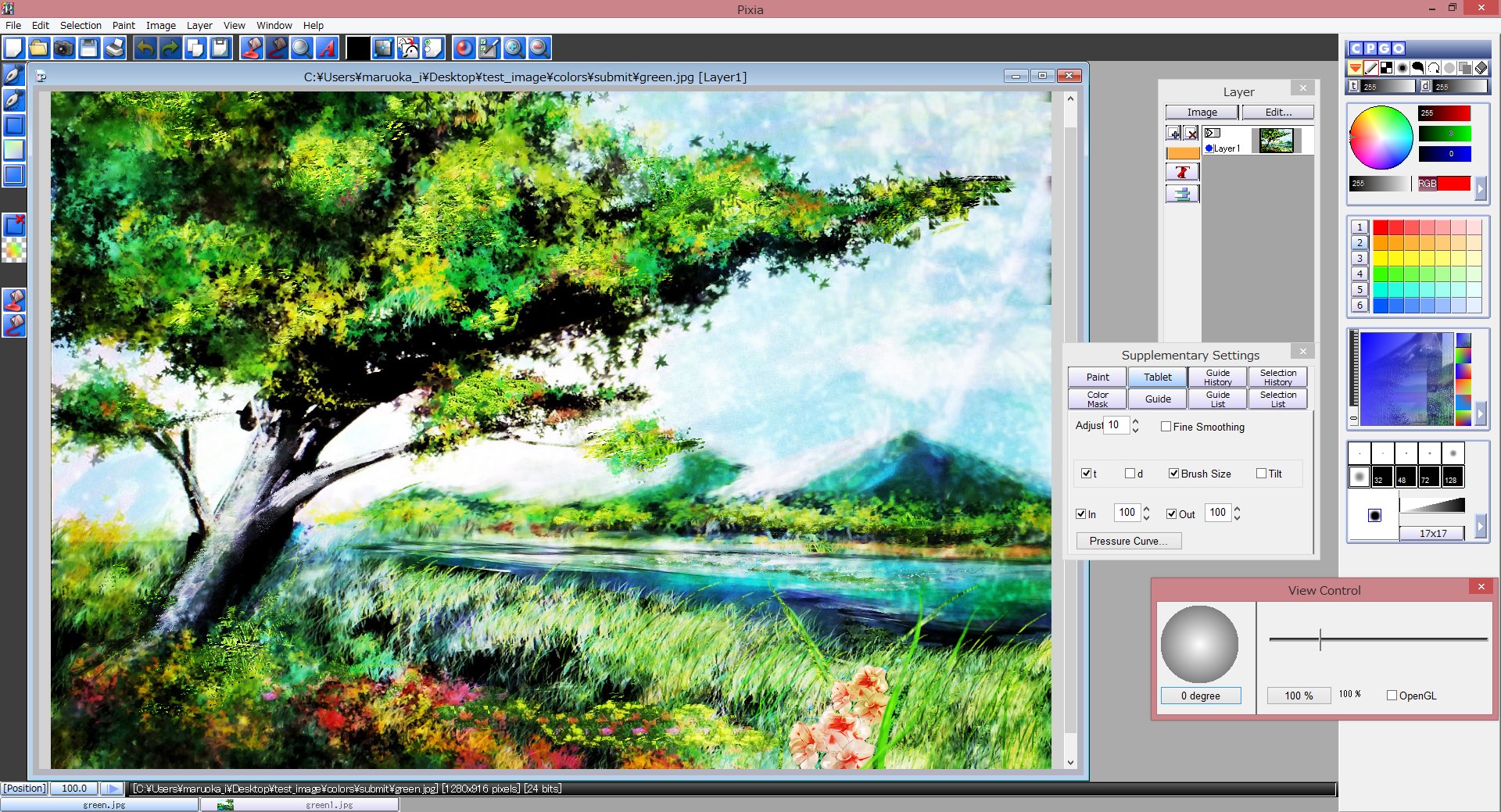
Task: Open the Paint menu in the menu bar
Action: (123, 25)
